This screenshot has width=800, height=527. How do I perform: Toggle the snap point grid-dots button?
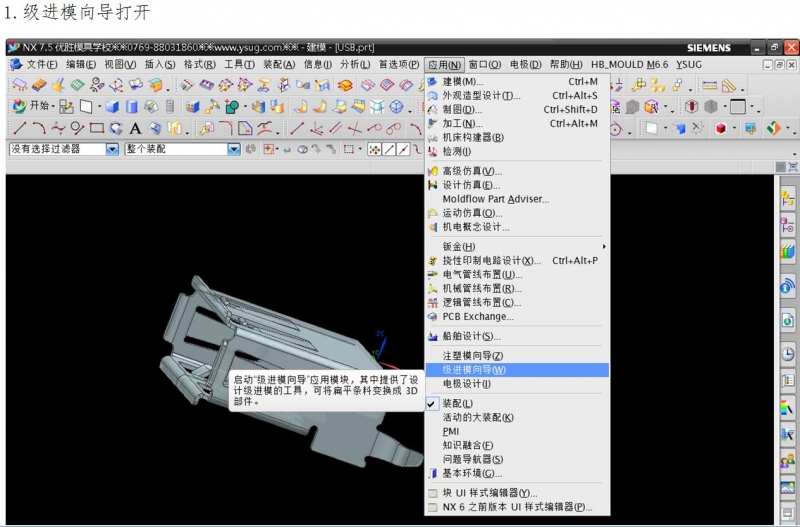374,149
